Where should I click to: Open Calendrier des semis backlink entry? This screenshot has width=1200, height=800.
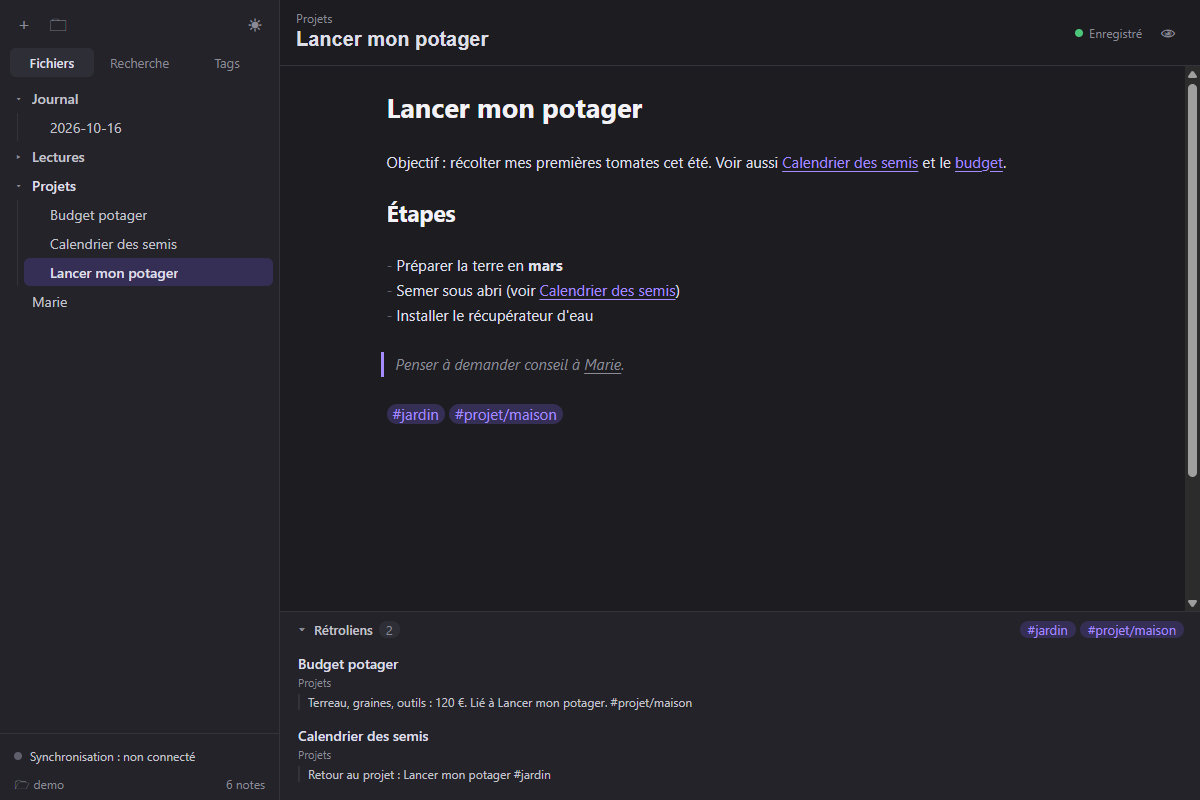click(363, 736)
